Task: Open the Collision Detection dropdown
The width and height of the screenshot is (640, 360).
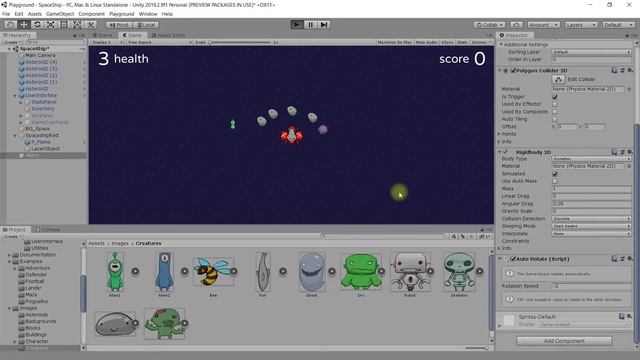Action: [x=591, y=219]
